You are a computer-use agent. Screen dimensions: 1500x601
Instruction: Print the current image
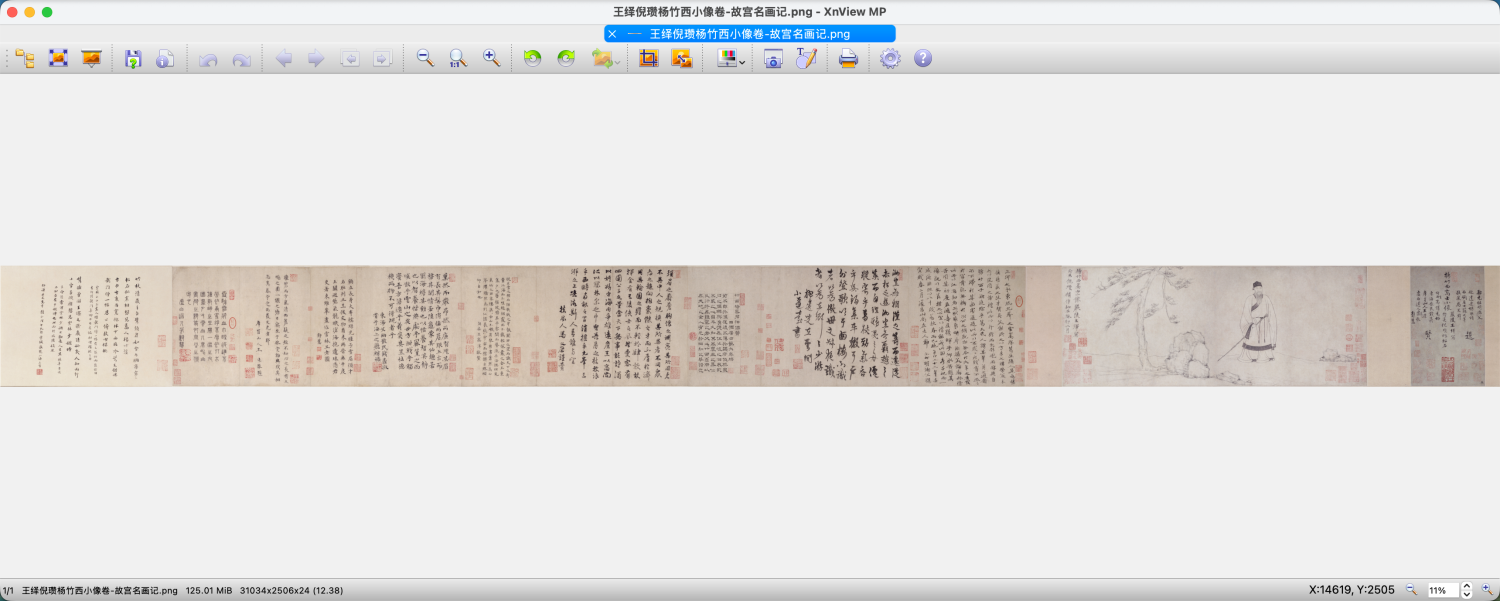[x=848, y=59]
